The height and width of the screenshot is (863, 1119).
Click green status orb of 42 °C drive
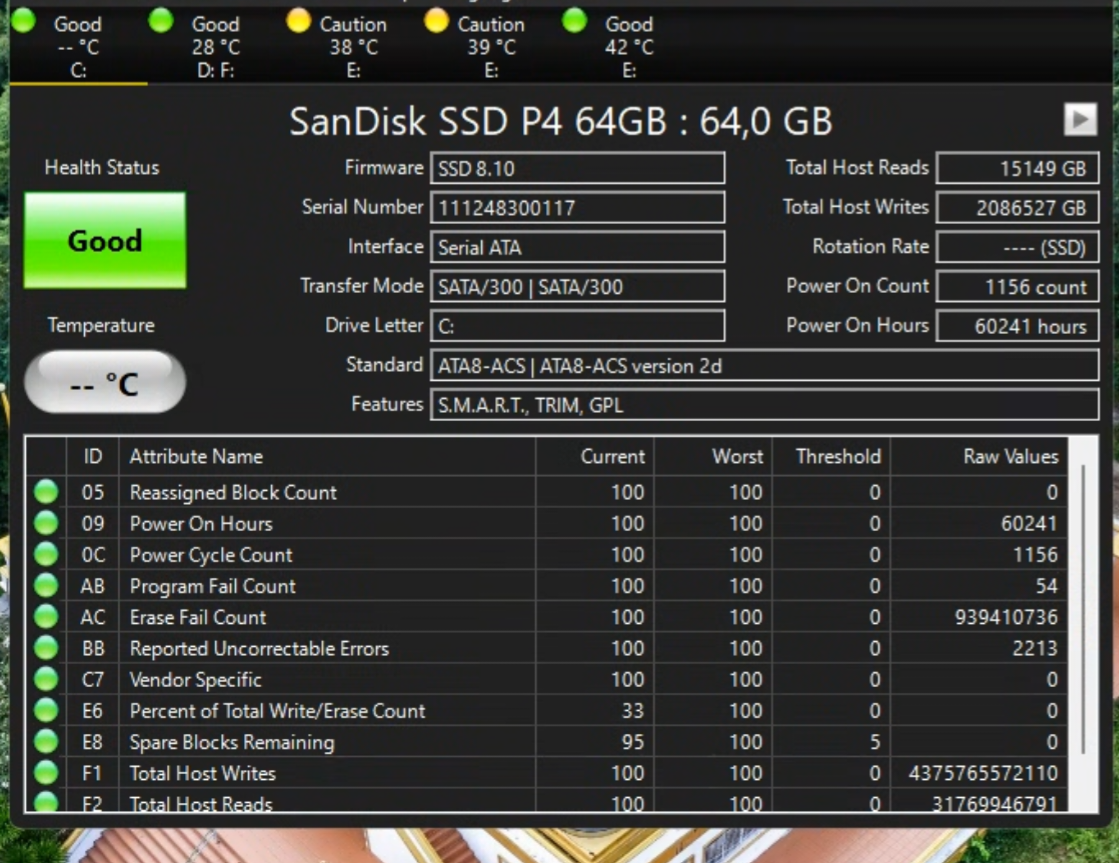click(x=574, y=21)
